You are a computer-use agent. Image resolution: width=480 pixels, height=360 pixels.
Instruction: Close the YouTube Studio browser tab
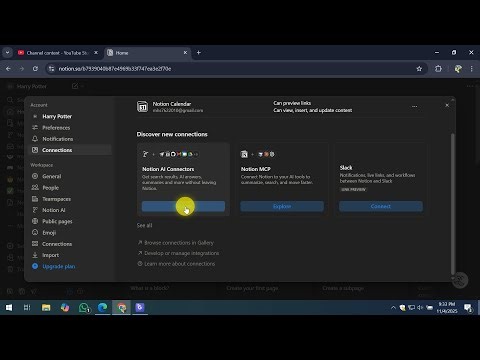point(96,53)
